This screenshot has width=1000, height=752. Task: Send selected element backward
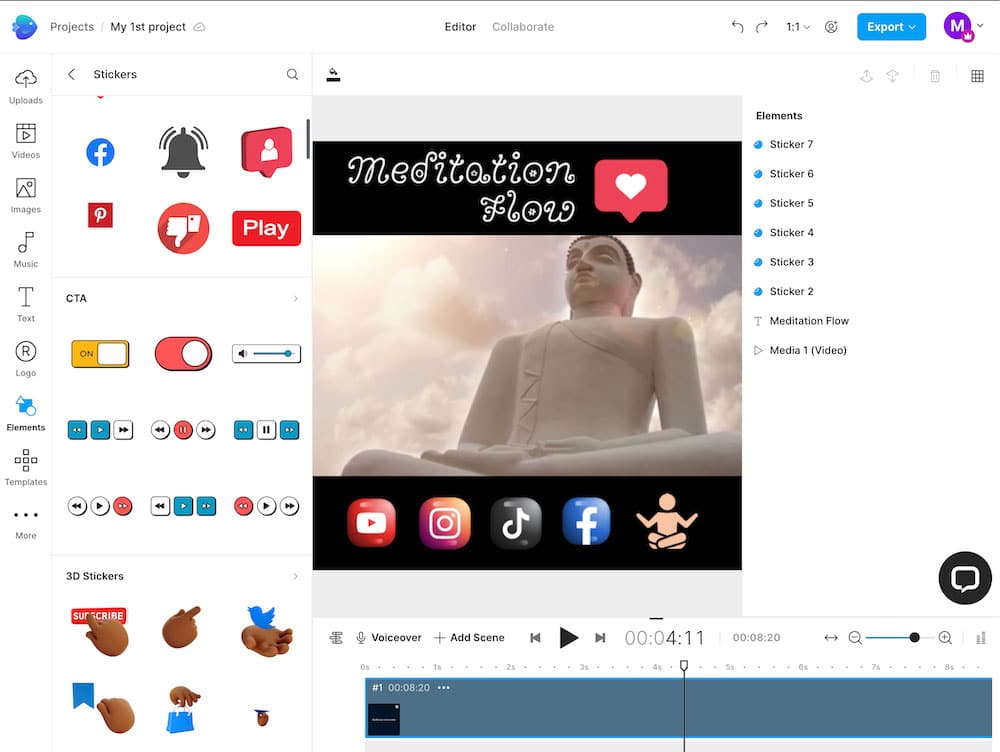[x=892, y=76]
